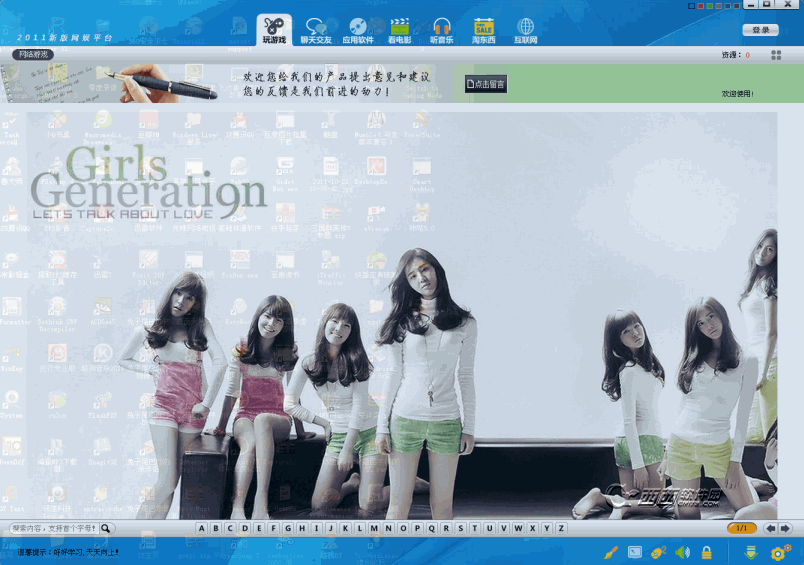This screenshot has width=804, height=565.
Task: Select the 看电影 movies tab
Action: point(399,31)
